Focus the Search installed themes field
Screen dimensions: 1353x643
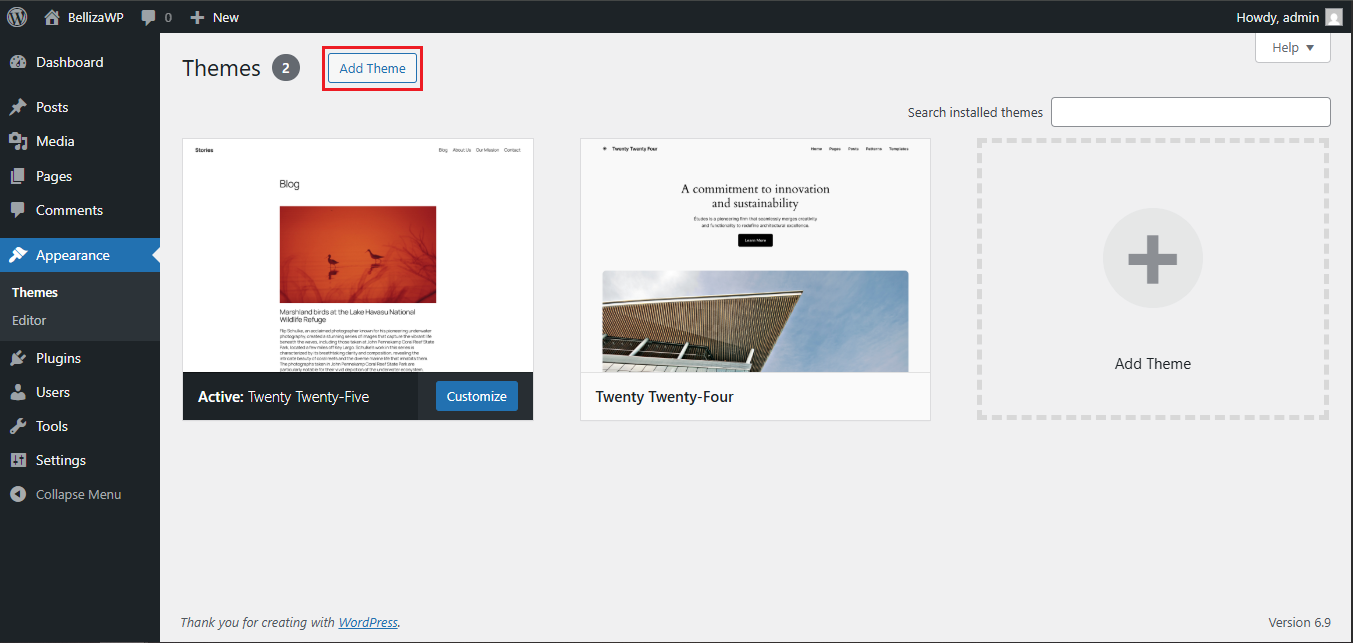tap(1190, 112)
